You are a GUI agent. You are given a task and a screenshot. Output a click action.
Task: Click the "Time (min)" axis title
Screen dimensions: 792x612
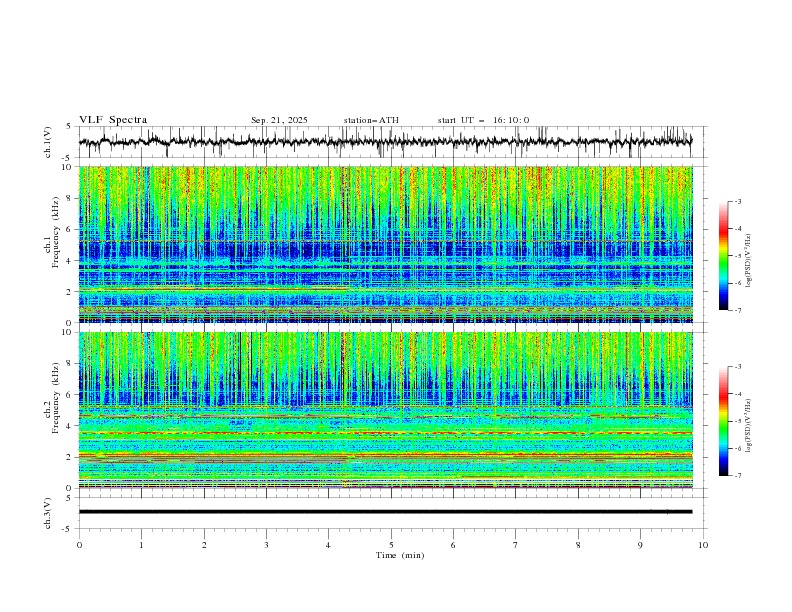coord(400,555)
